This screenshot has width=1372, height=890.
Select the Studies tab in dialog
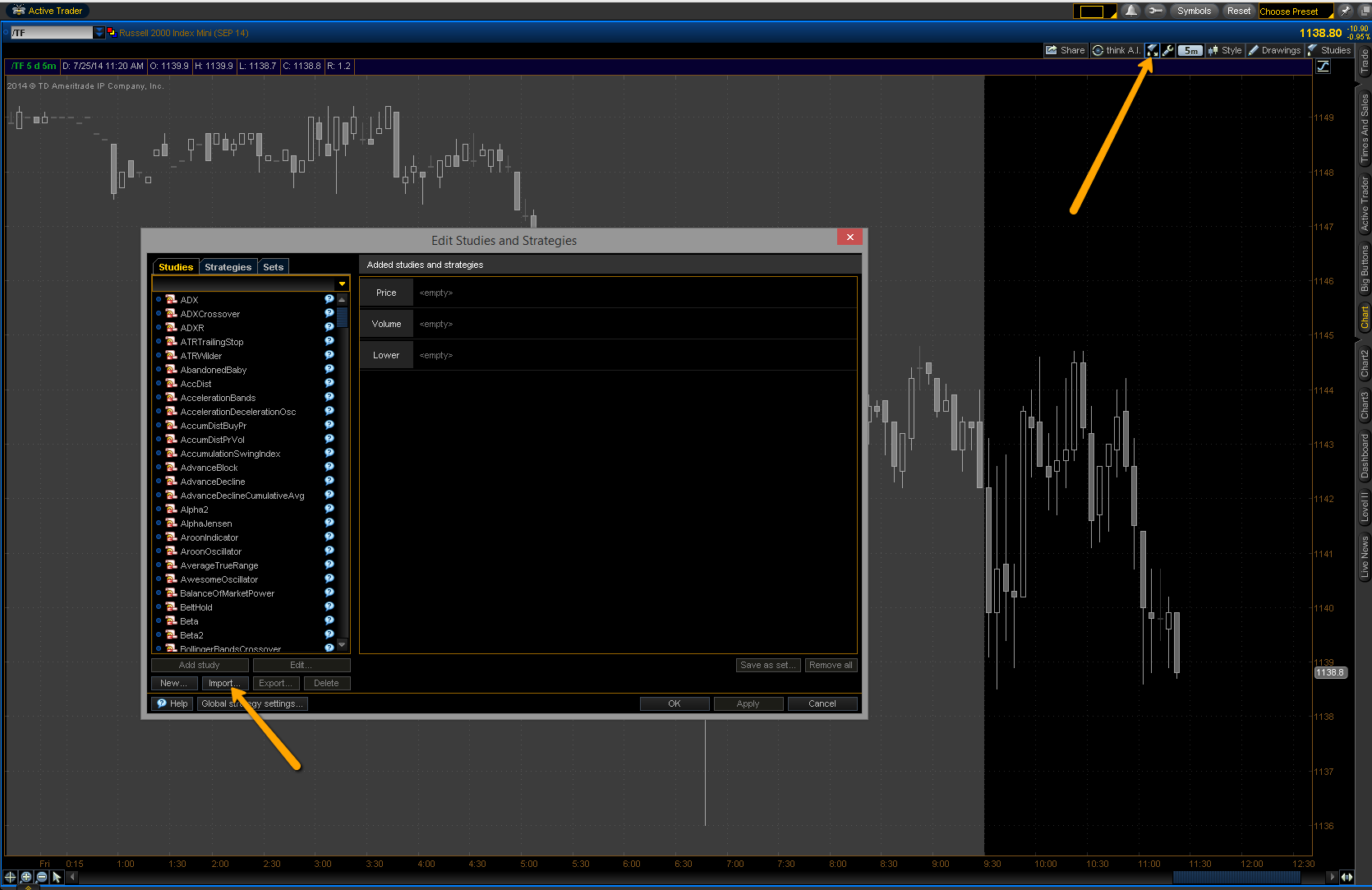pos(176,267)
